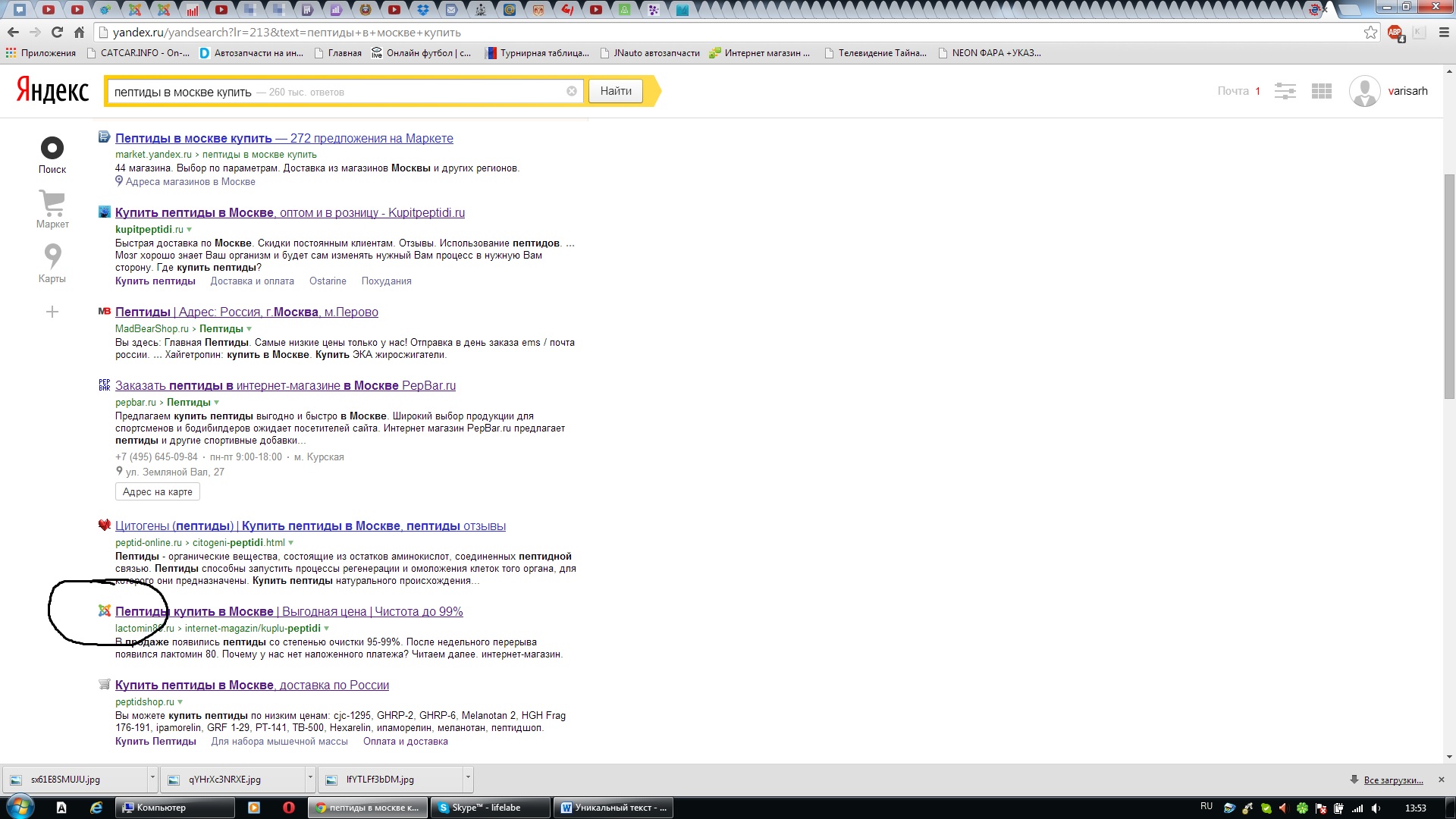This screenshot has width=1456, height=819.
Task: Open the PepBar.ru result title
Action: [x=285, y=385]
